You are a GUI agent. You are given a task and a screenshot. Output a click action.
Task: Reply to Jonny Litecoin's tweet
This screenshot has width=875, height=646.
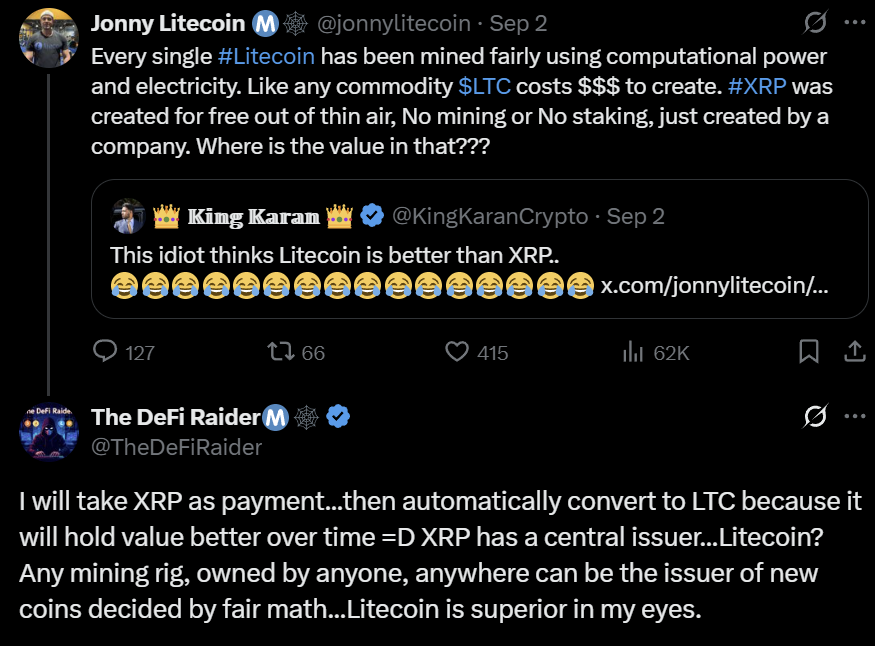click(108, 351)
